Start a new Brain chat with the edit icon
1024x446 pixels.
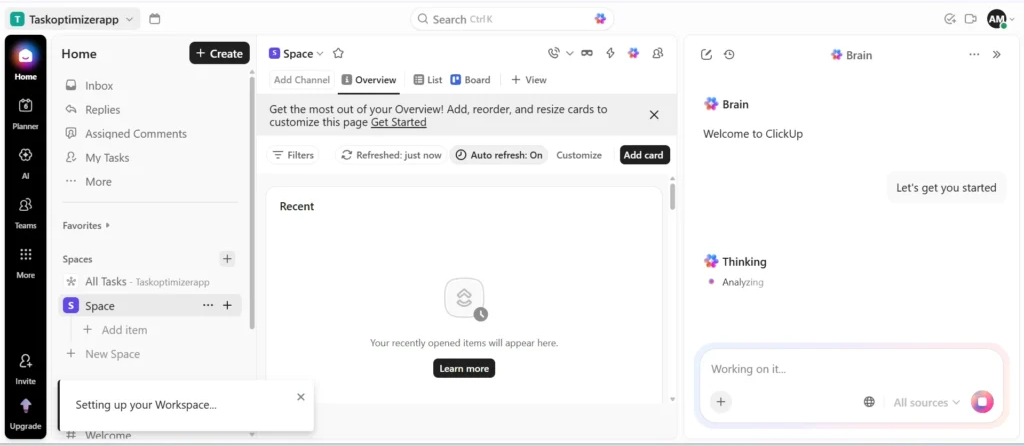pos(706,55)
